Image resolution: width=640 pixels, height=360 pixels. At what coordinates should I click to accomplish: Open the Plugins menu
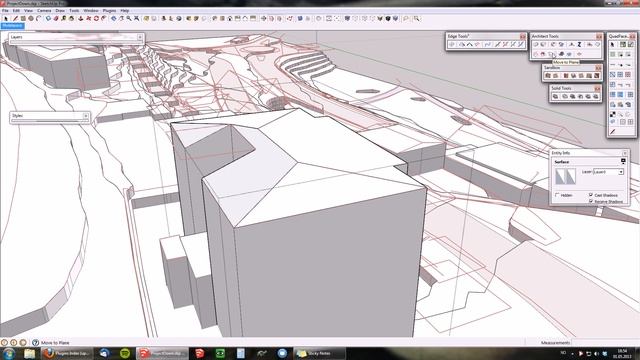(x=109, y=10)
